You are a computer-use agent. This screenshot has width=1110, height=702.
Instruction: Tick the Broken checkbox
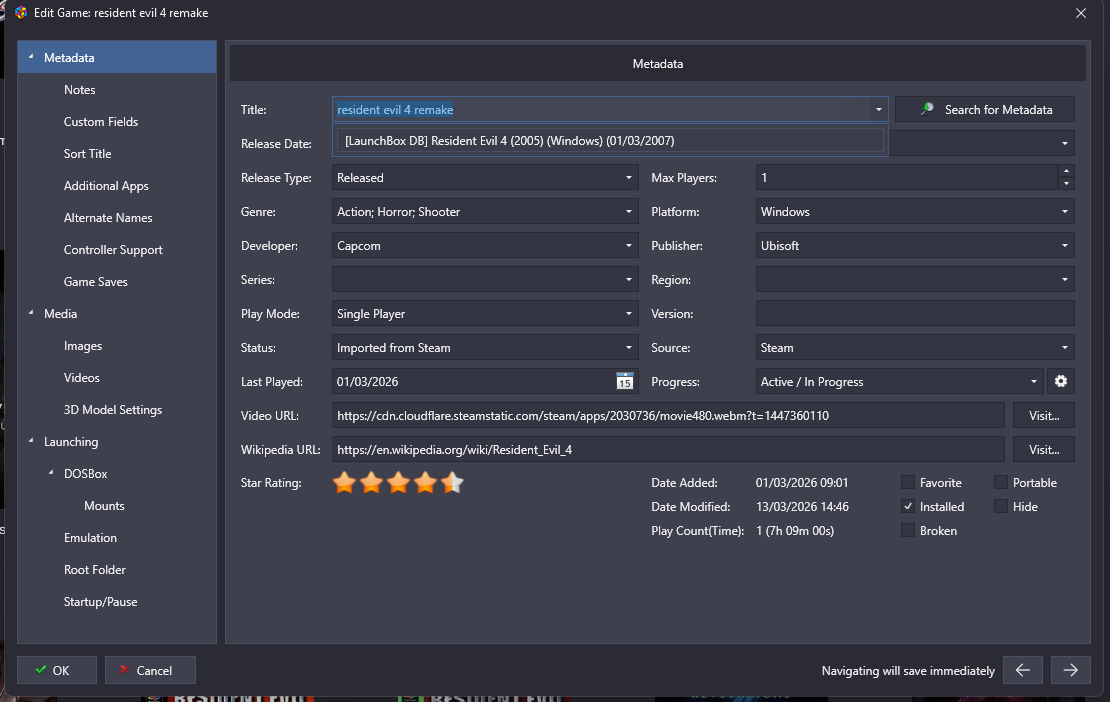[x=908, y=531]
